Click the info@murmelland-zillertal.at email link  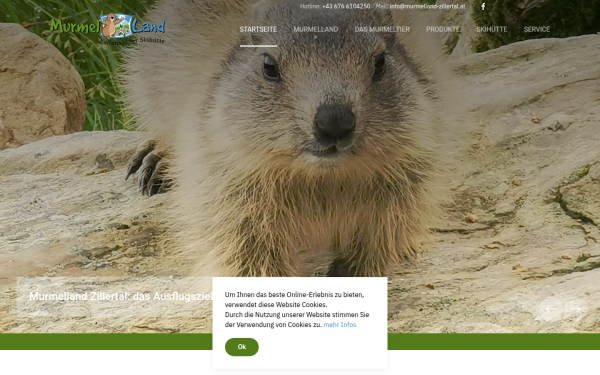click(x=427, y=6)
